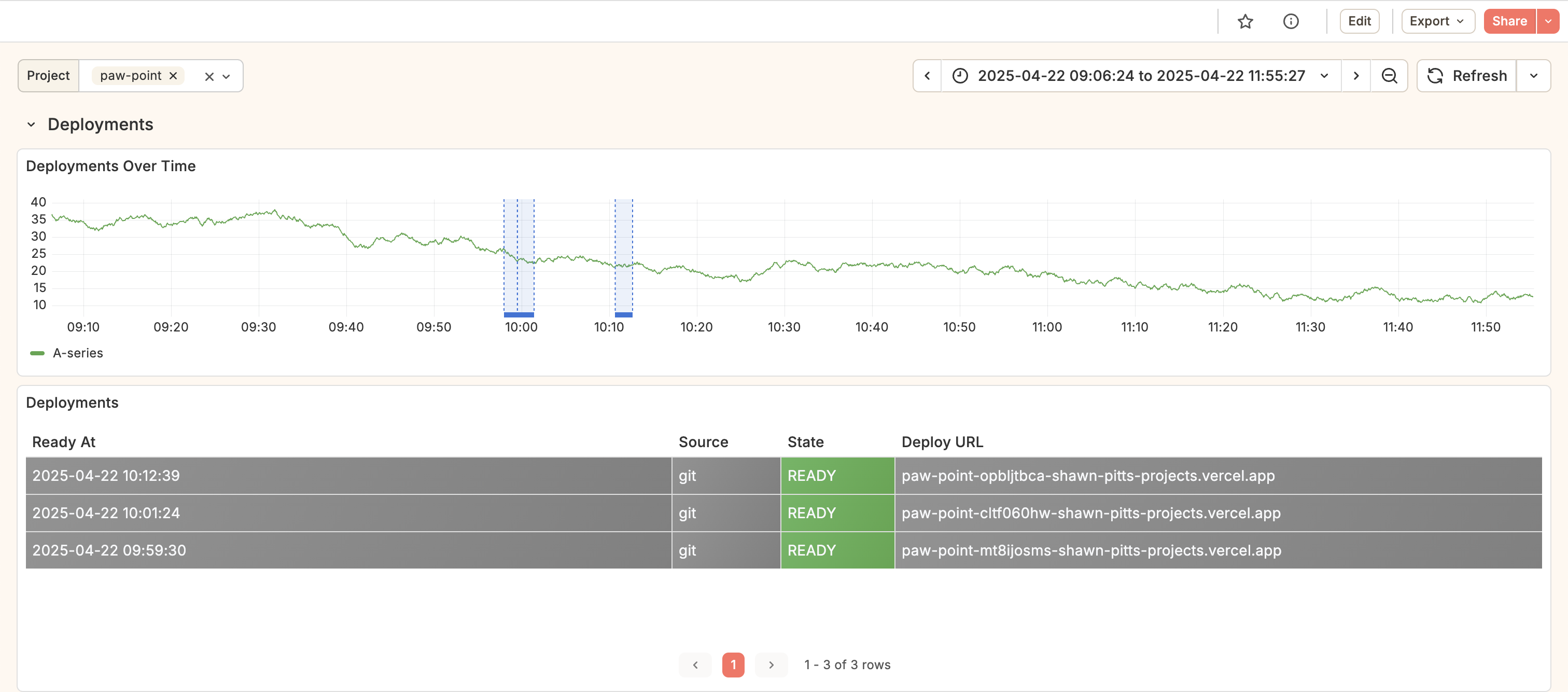Image resolution: width=1568 pixels, height=692 pixels.
Task: Star this dashboard as favorite
Action: point(1245,22)
